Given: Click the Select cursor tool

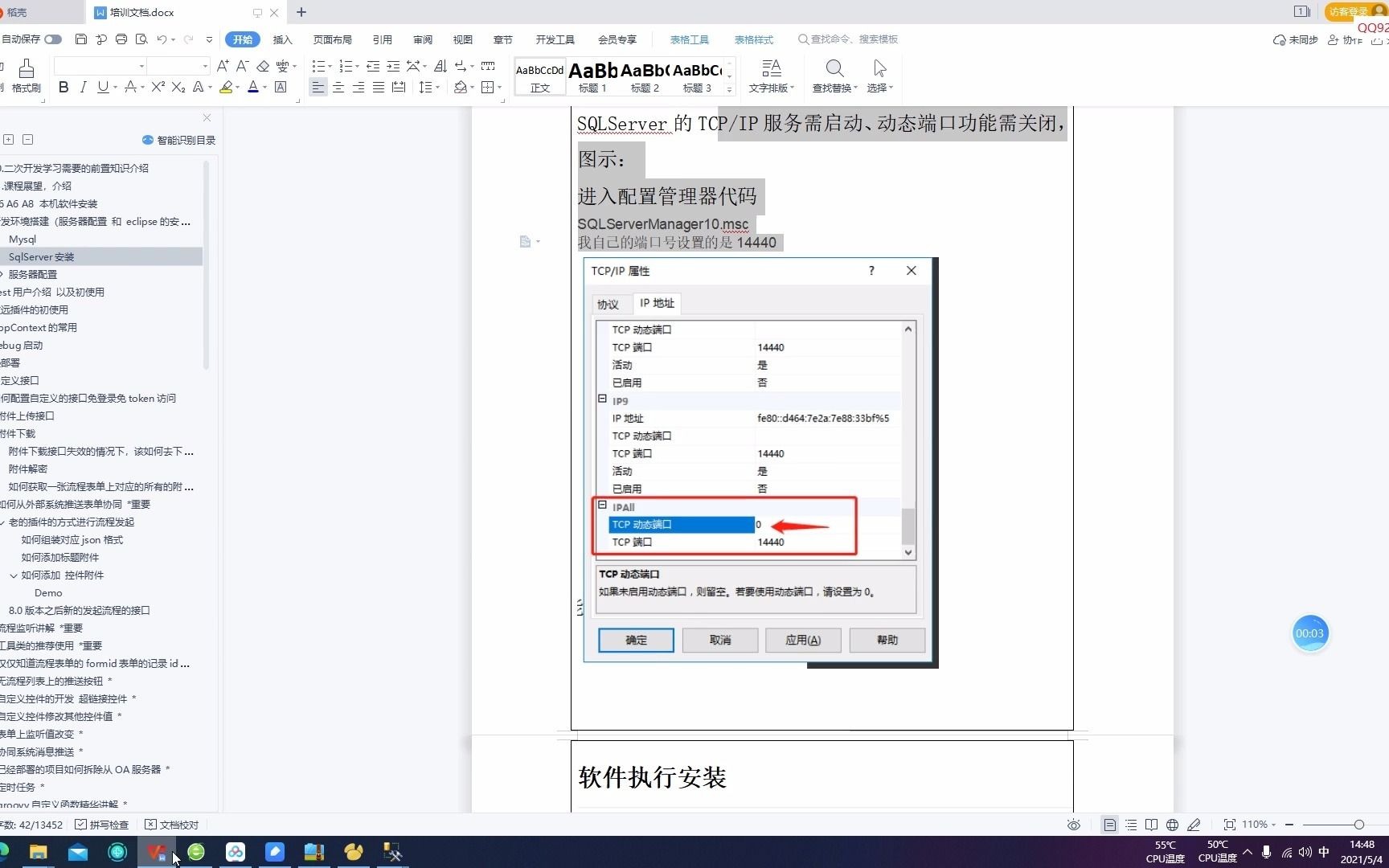Looking at the screenshot, I should pyautogui.click(x=879, y=76).
